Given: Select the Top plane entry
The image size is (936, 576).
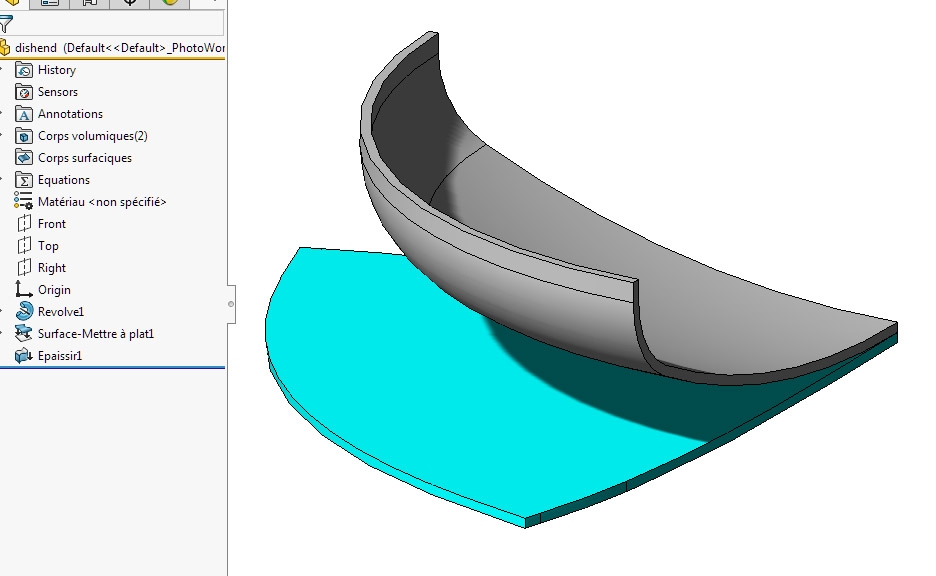Looking at the screenshot, I should pos(46,245).
